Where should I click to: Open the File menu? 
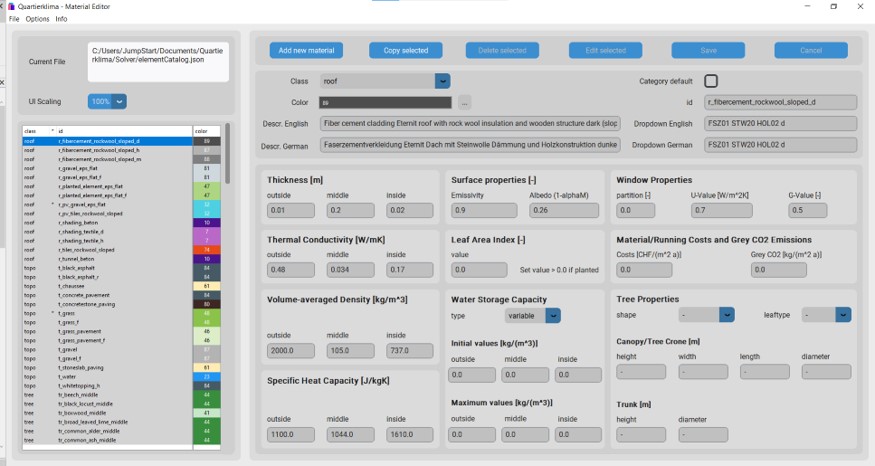14,19
